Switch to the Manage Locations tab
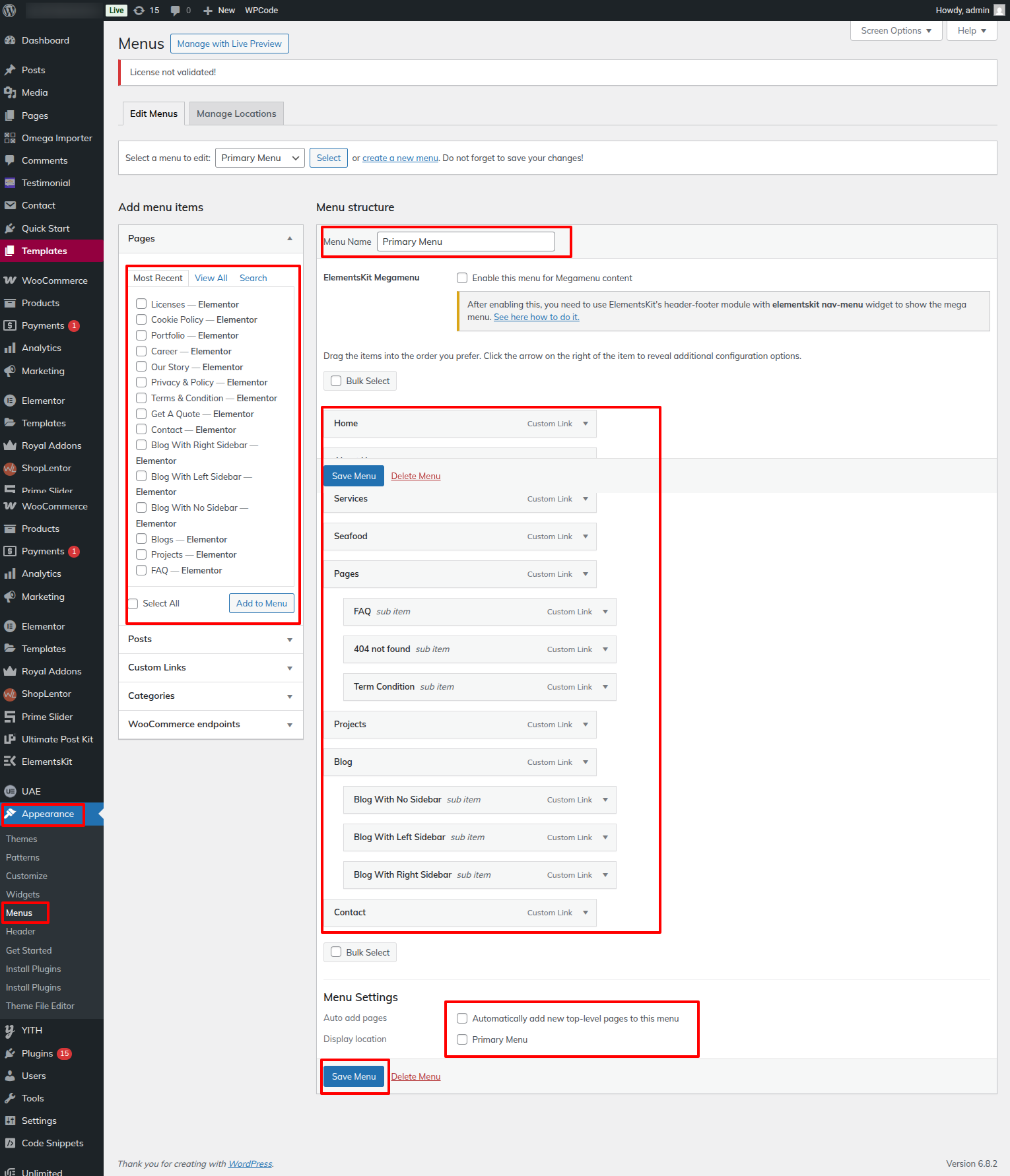This screenshot has width=1010, height=1176. point(236,114)
